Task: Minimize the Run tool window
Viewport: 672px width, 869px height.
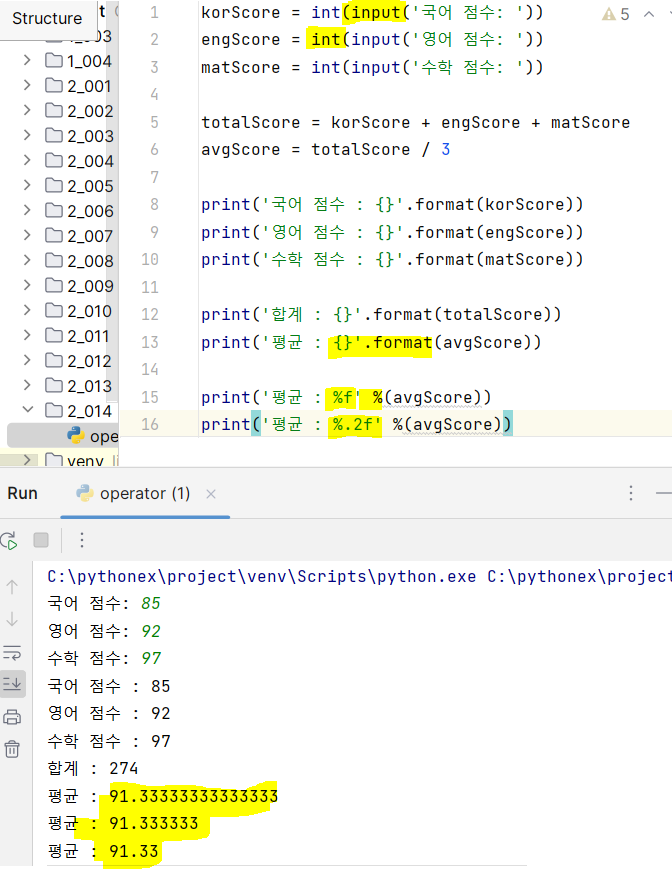Action: click(664, 493)
